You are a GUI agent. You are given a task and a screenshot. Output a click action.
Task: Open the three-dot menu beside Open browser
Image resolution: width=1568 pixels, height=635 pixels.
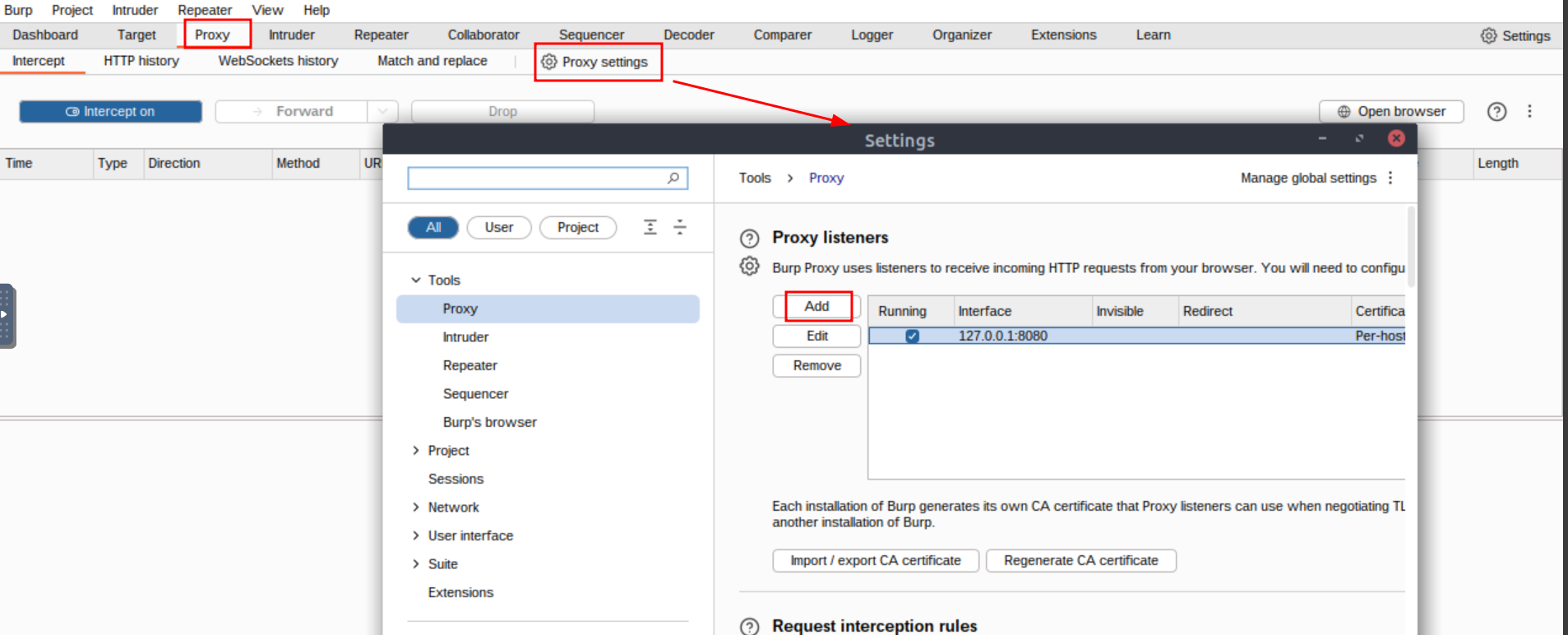pyautogui.click(x=1529, y=111)
